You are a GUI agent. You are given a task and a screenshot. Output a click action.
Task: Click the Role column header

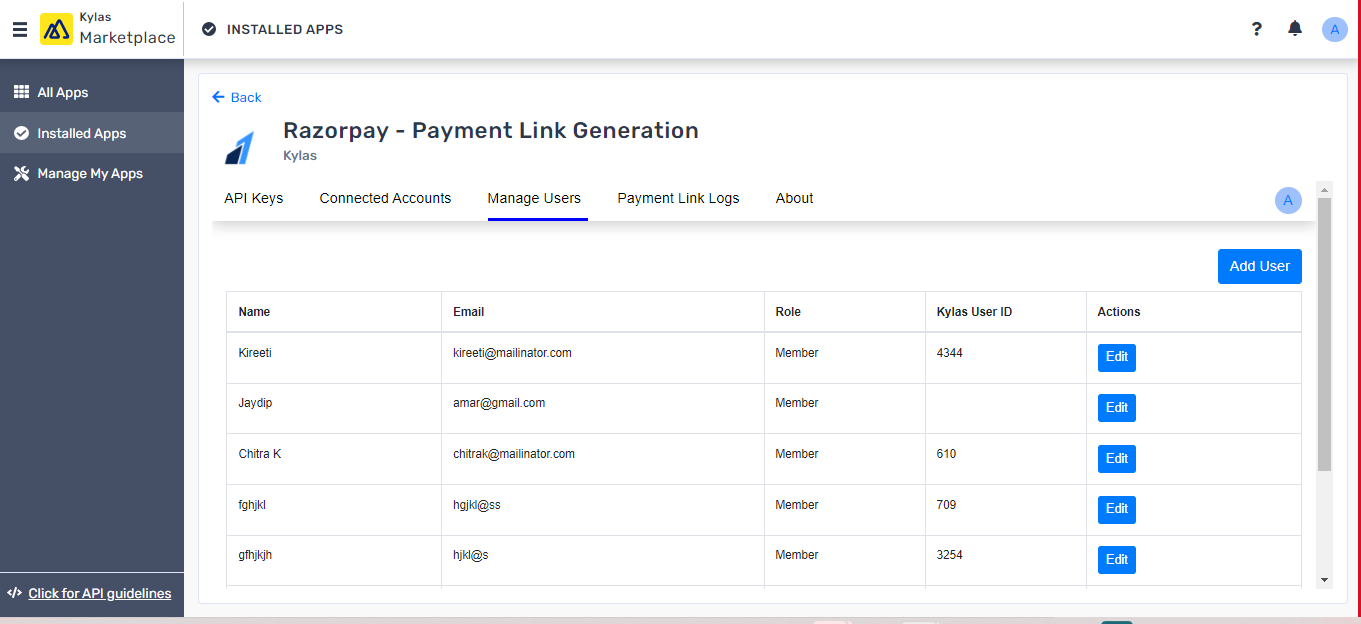click(788, 312)
